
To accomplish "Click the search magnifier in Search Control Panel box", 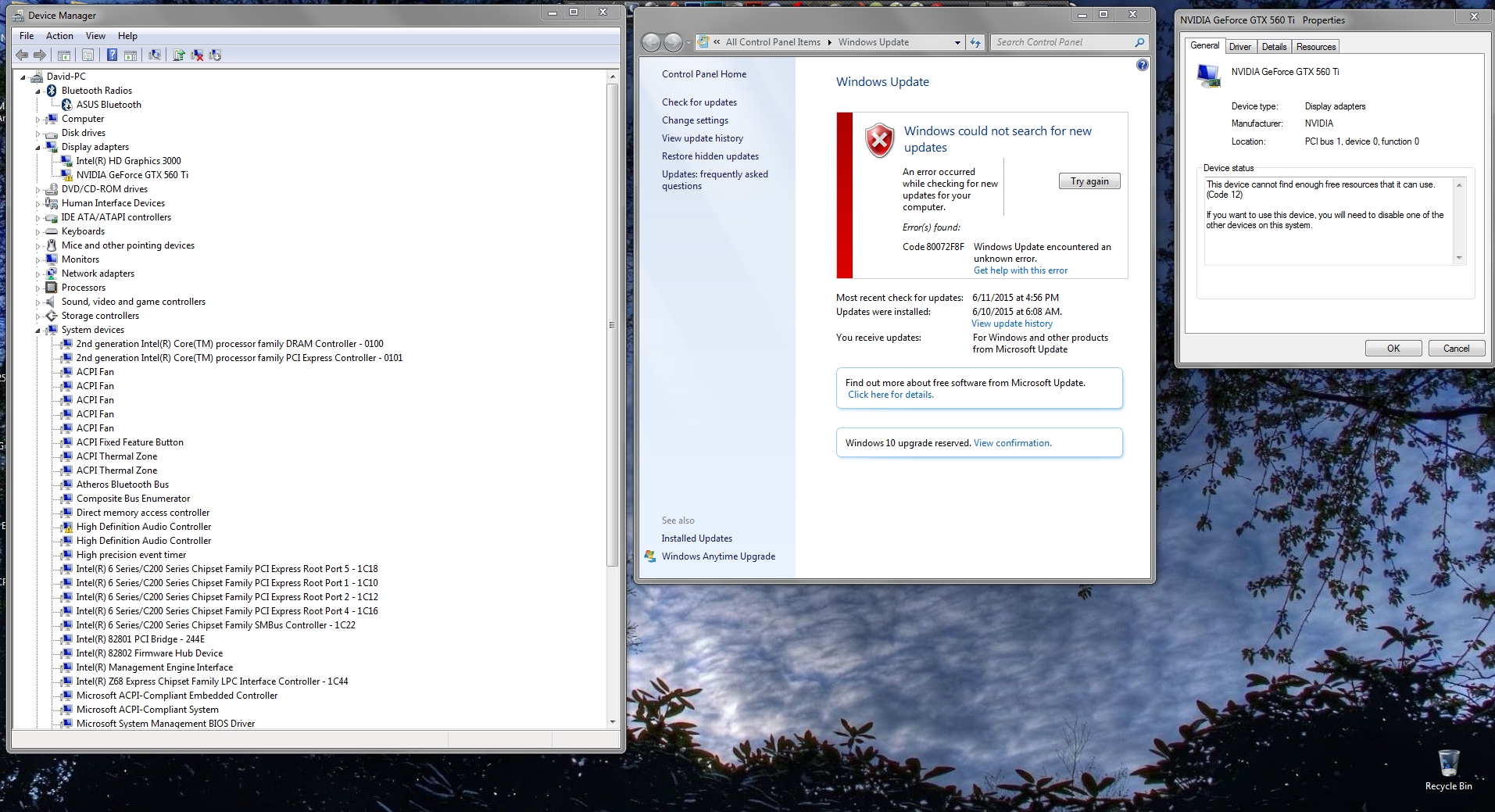I will [x=1139, y=42].
